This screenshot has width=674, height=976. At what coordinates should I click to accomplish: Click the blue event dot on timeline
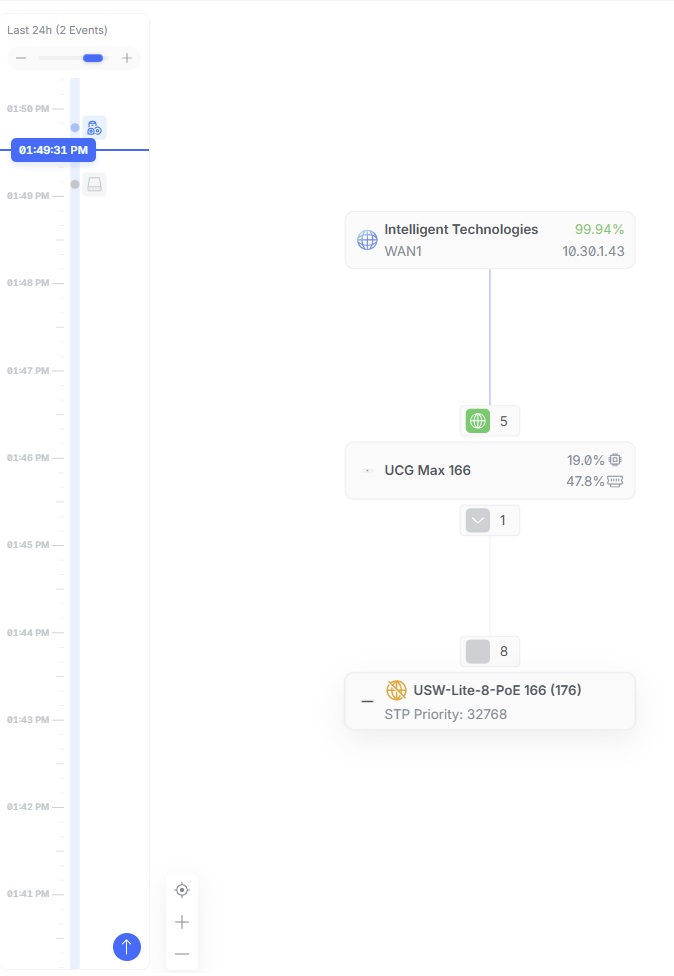tap(75, 128)
